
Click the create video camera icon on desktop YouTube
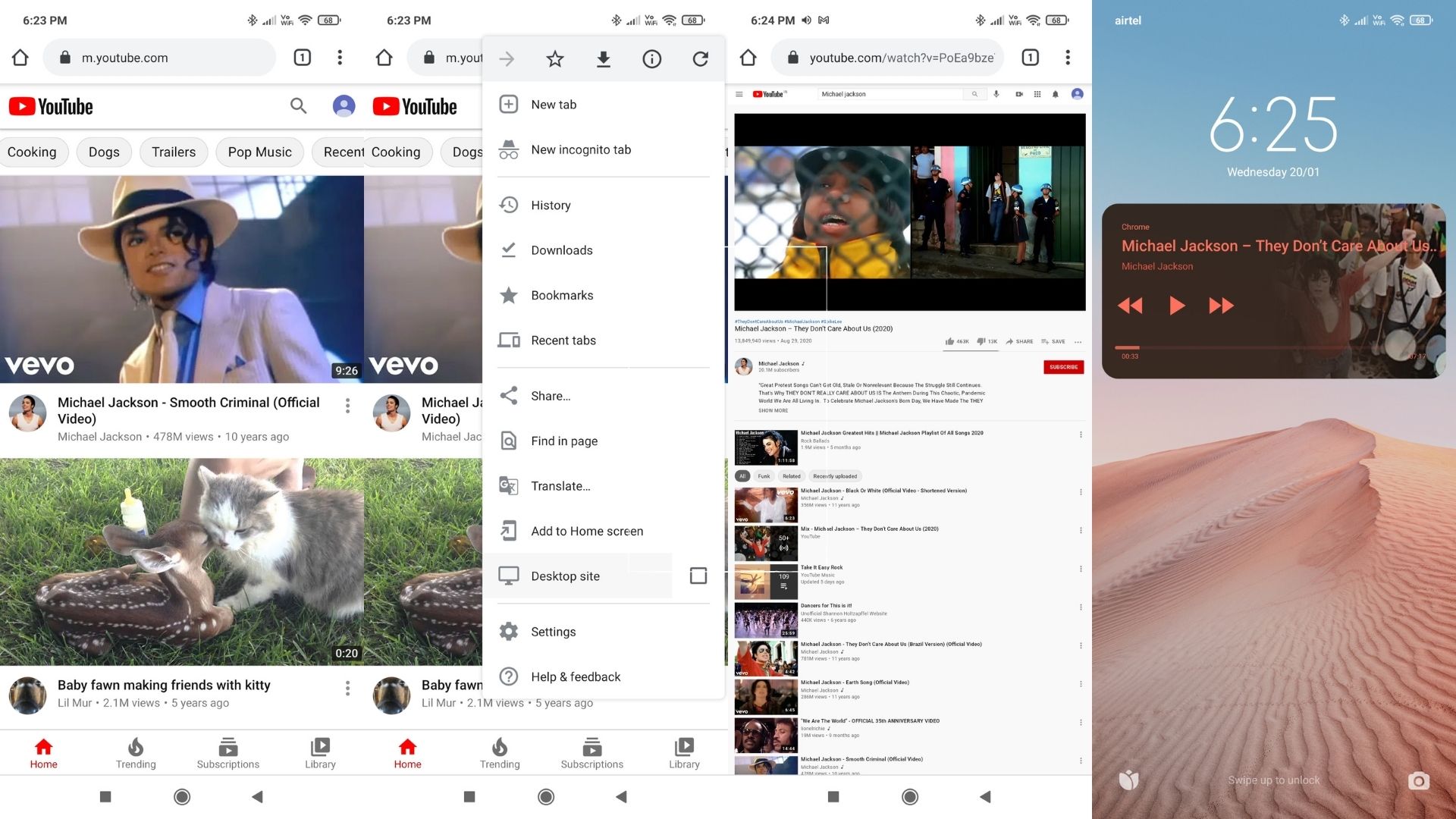1019,94
